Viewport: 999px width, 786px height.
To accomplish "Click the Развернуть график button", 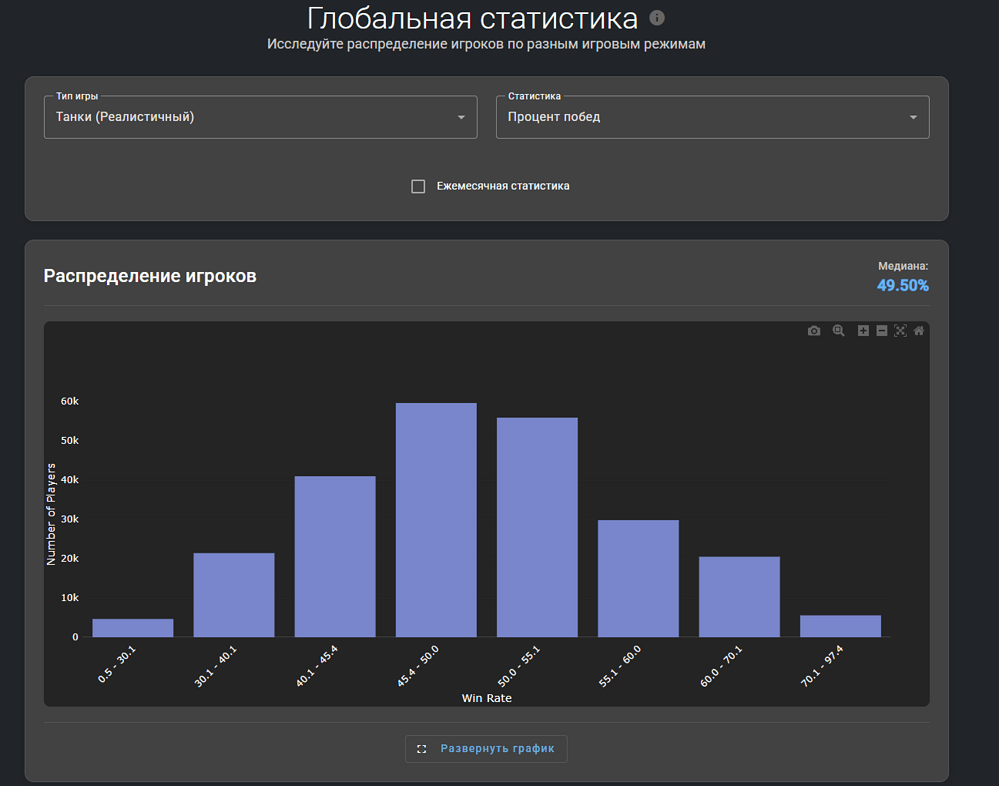I will [x=486, y=749].
